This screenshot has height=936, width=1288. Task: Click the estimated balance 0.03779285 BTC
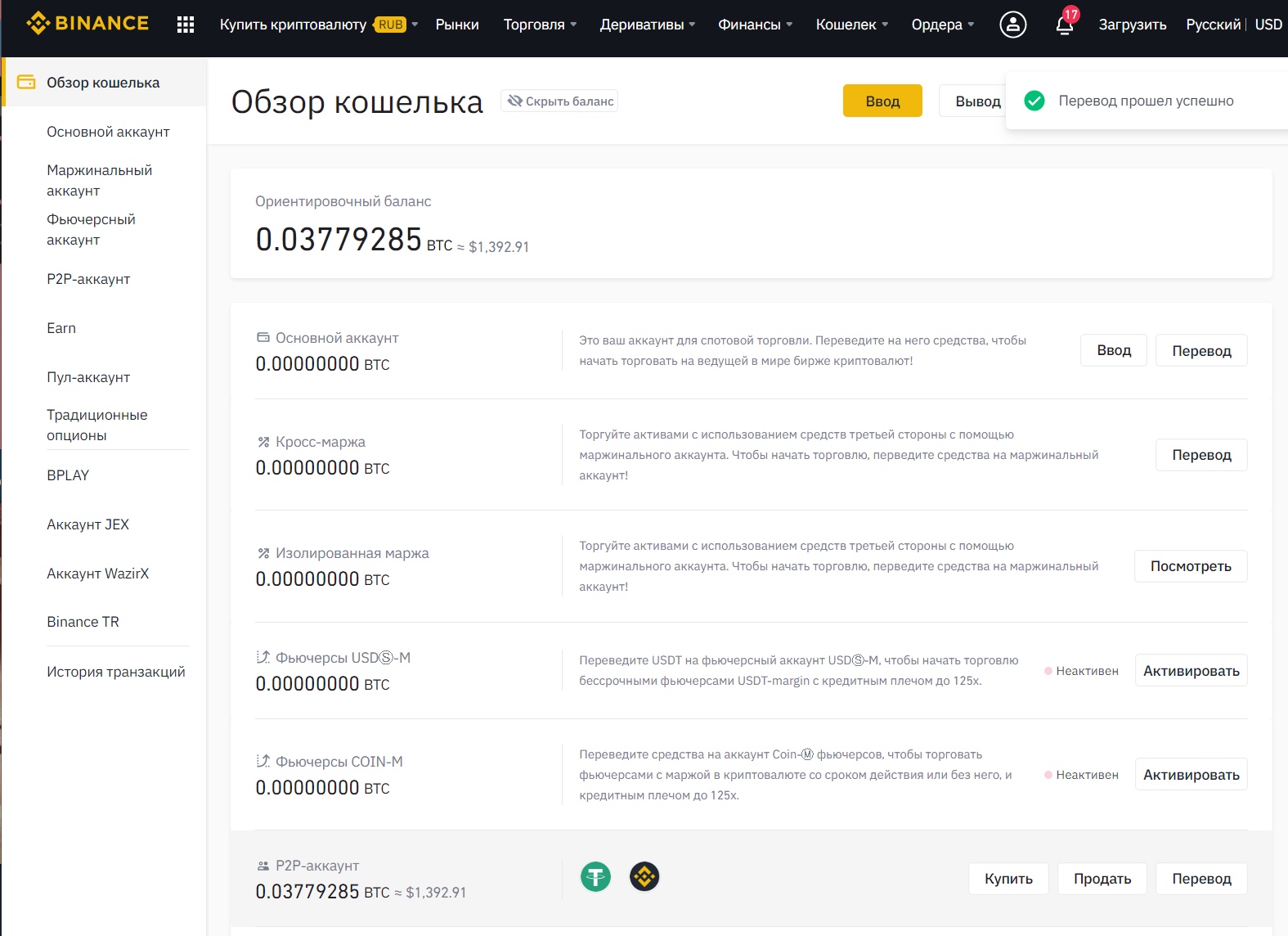tap(354, 240)
